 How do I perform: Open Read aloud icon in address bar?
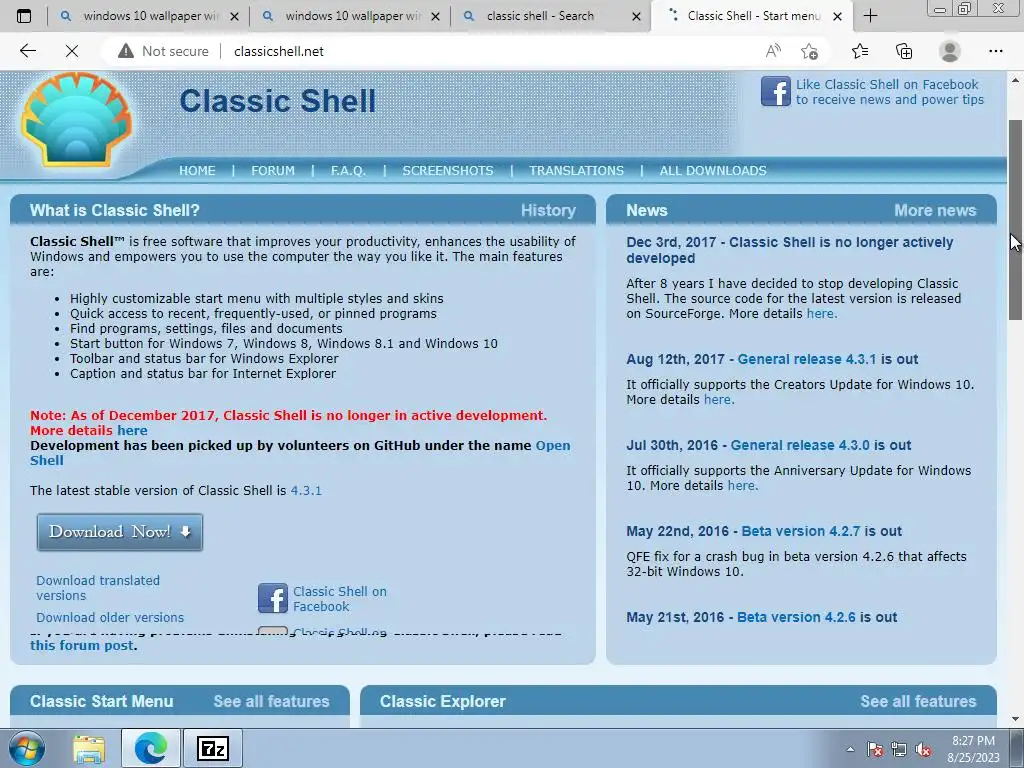pos(773,51)
